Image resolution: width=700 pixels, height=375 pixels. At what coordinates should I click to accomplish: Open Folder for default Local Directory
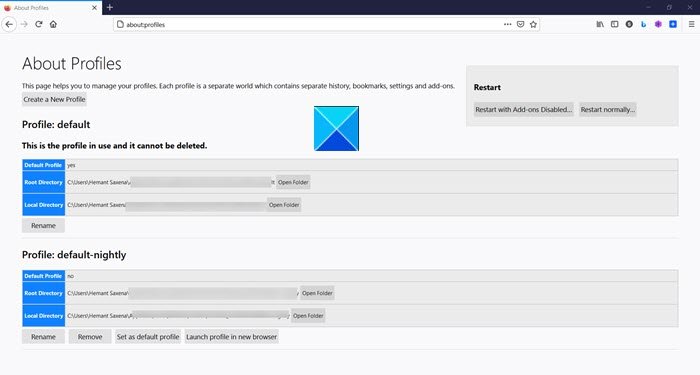click(284, 205)
